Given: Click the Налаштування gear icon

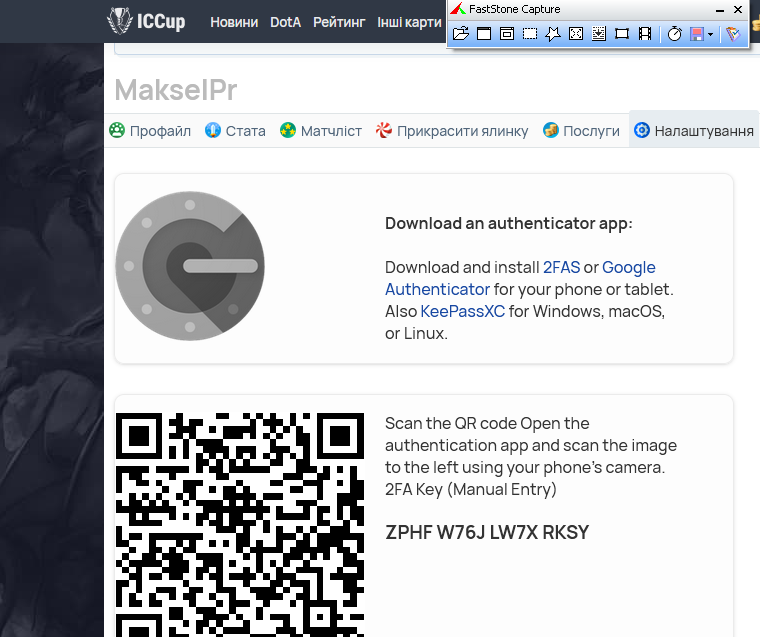Looking at the screenshot, I should click(642, 130).
